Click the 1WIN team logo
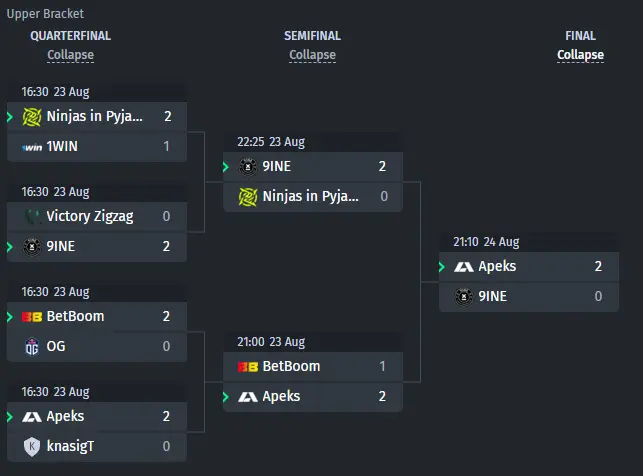This screenshot has height=476, width=643. [x=32, y=147]
